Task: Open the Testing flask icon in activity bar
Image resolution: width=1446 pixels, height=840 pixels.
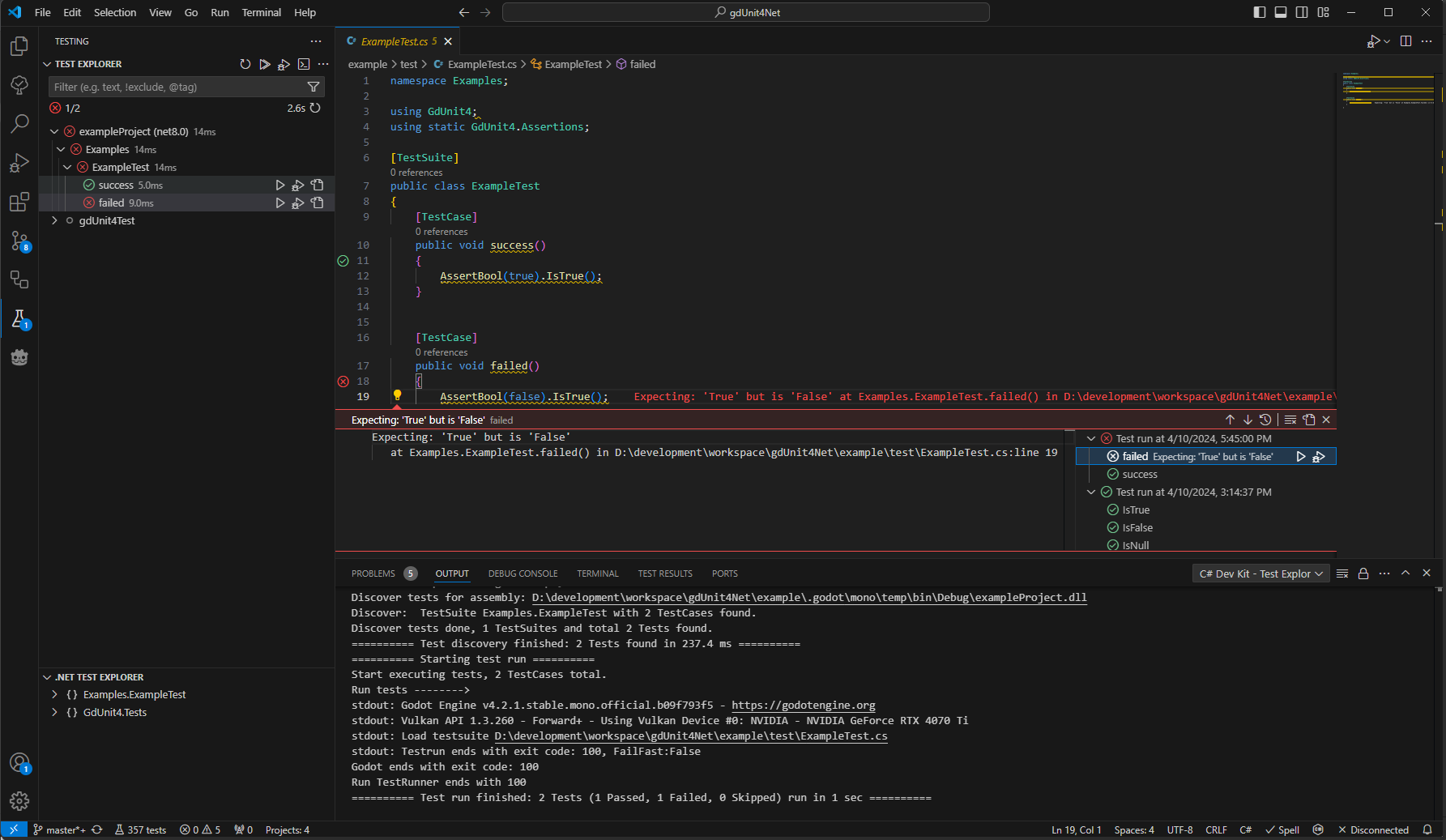Action: [19, 319]
